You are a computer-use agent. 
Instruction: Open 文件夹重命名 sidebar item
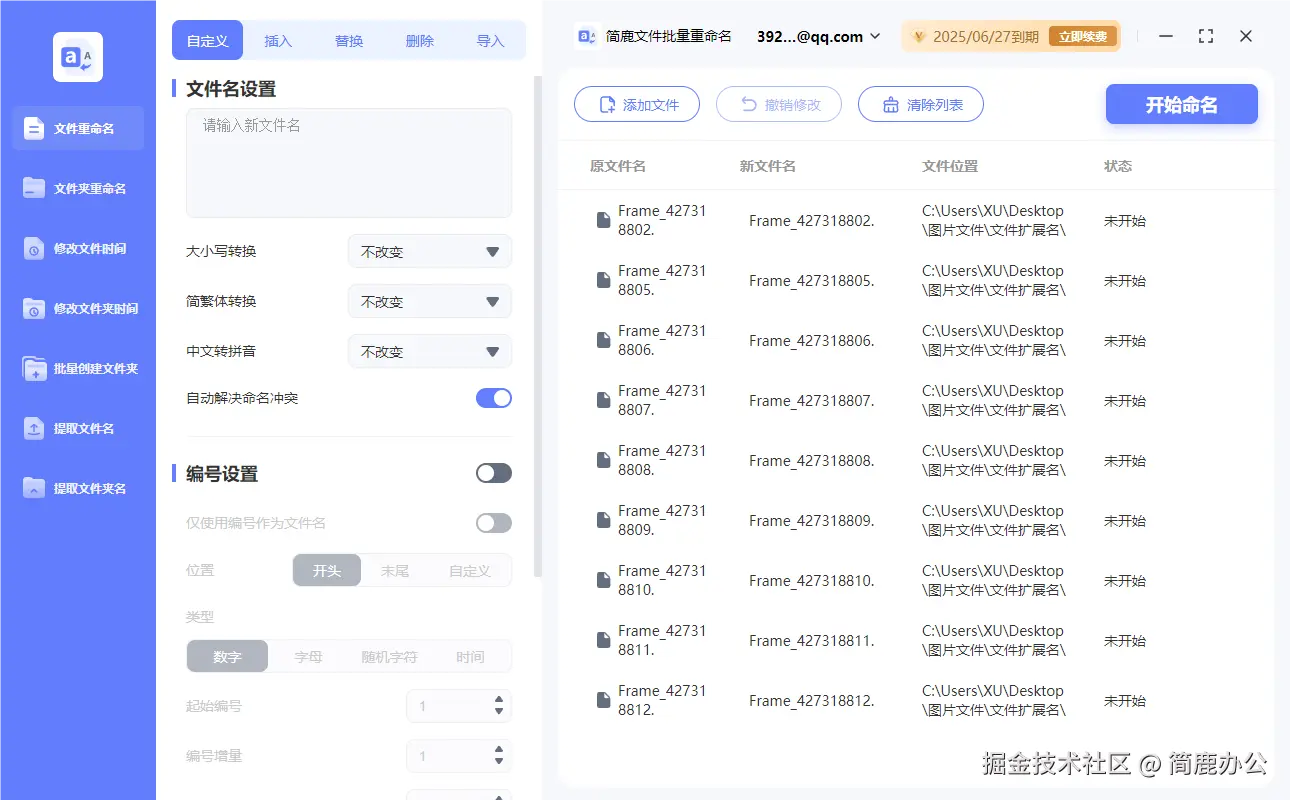pyautogui.click(x=78, y=188)
